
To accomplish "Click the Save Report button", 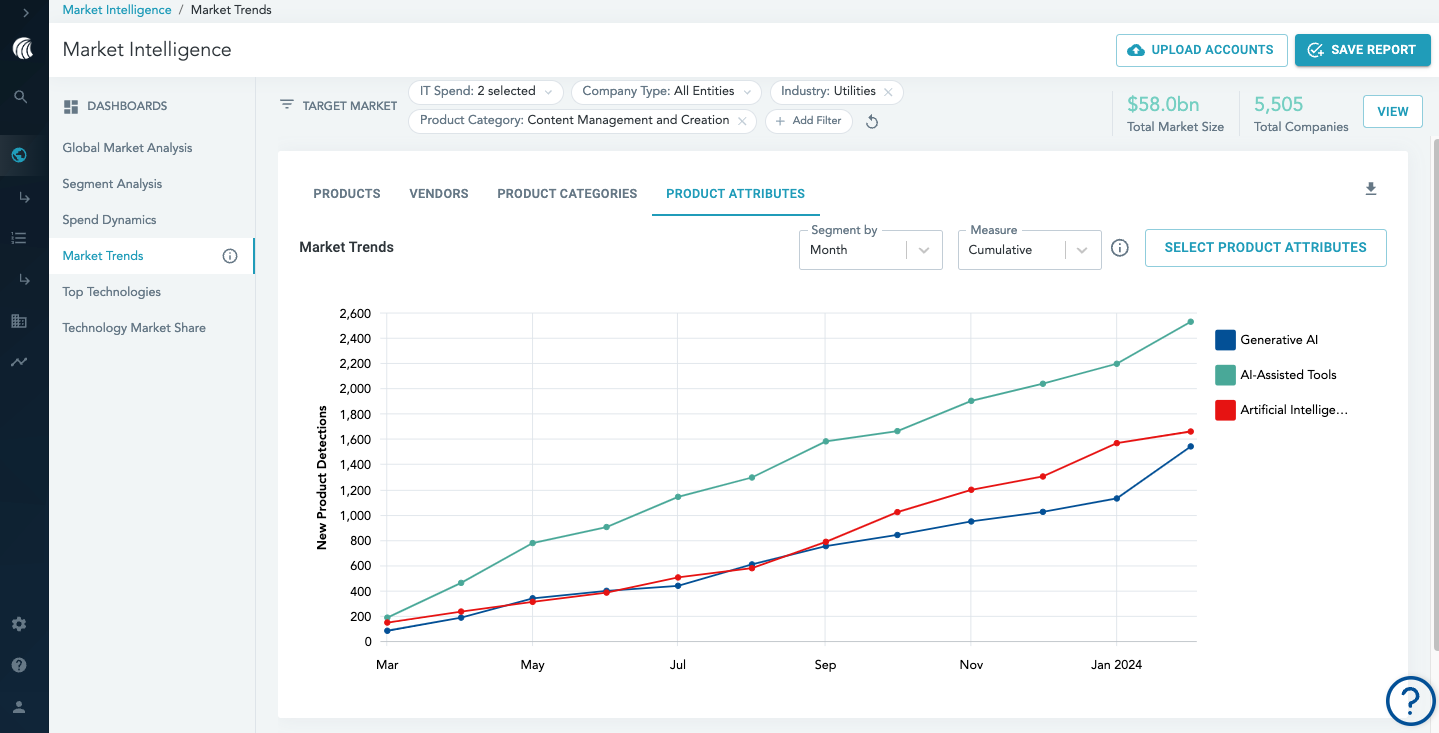I will pos(1362,50).
